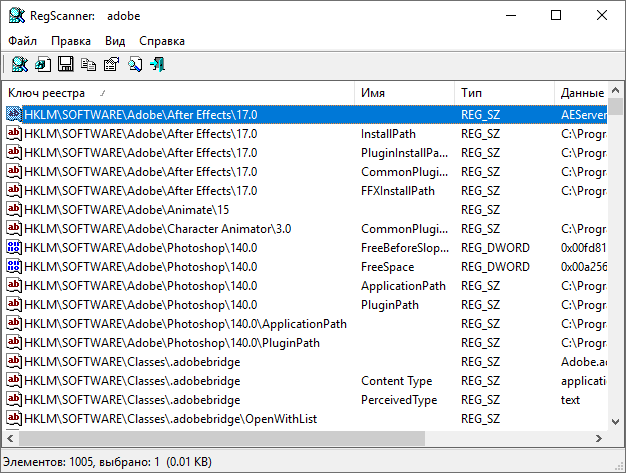Click the horizontal scrollbar right arrow
Image resolution: width=626 pixels, height=473 pixels.
(x=598, y=438)
